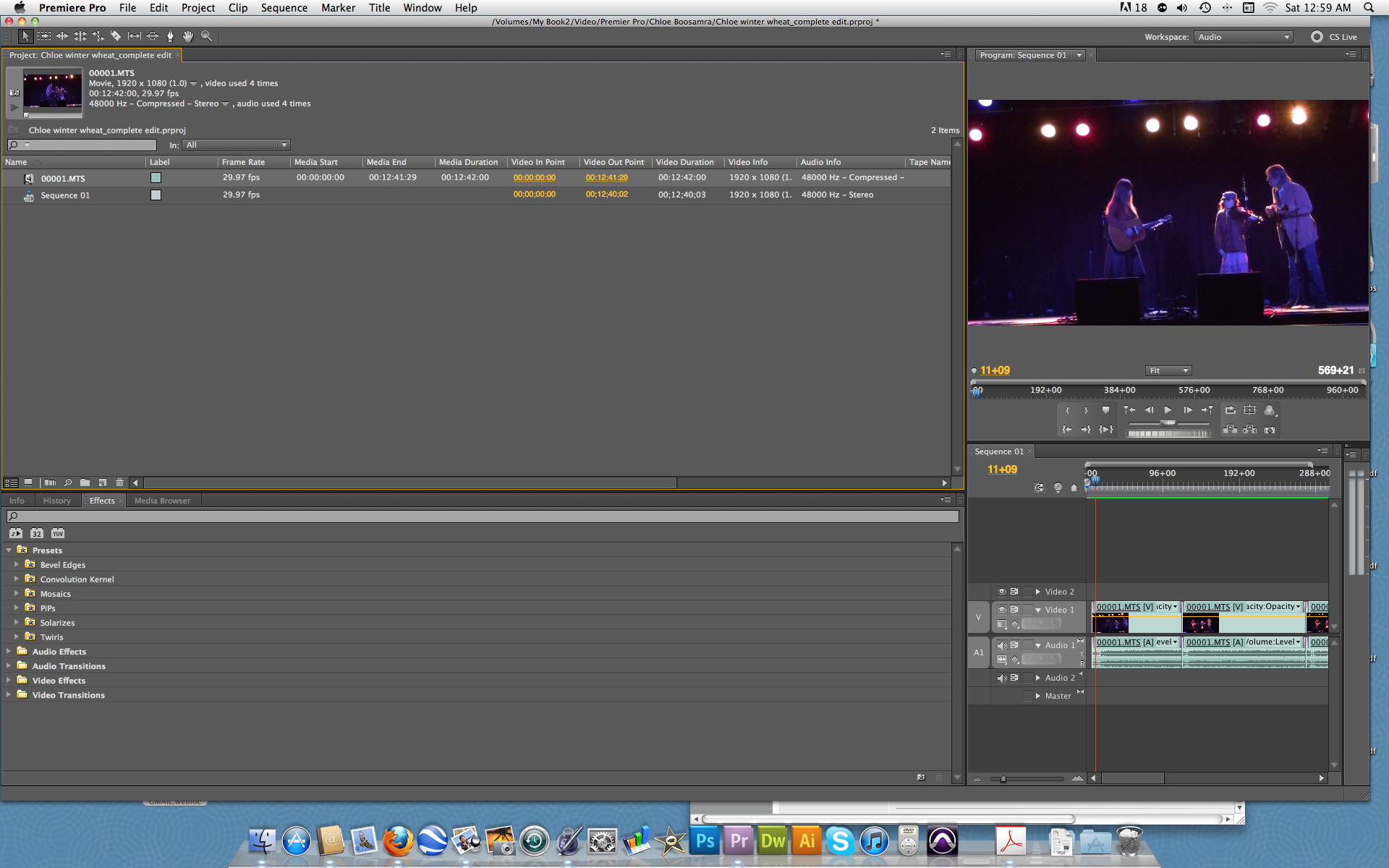
Task: Expand the Bevel Edges presets folder
Action: click(x=16, y=564)
